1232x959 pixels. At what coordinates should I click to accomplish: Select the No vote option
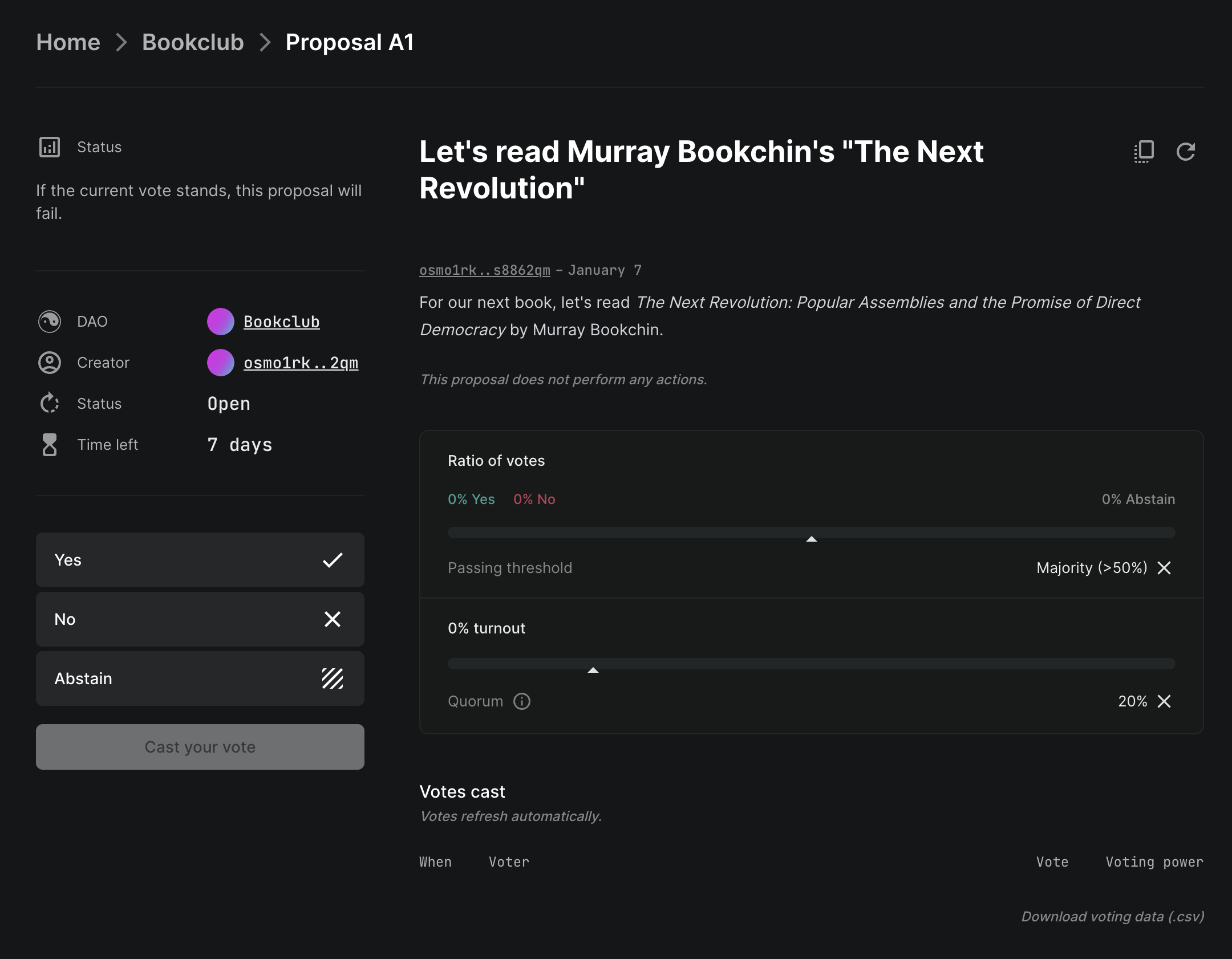point(200,619)
